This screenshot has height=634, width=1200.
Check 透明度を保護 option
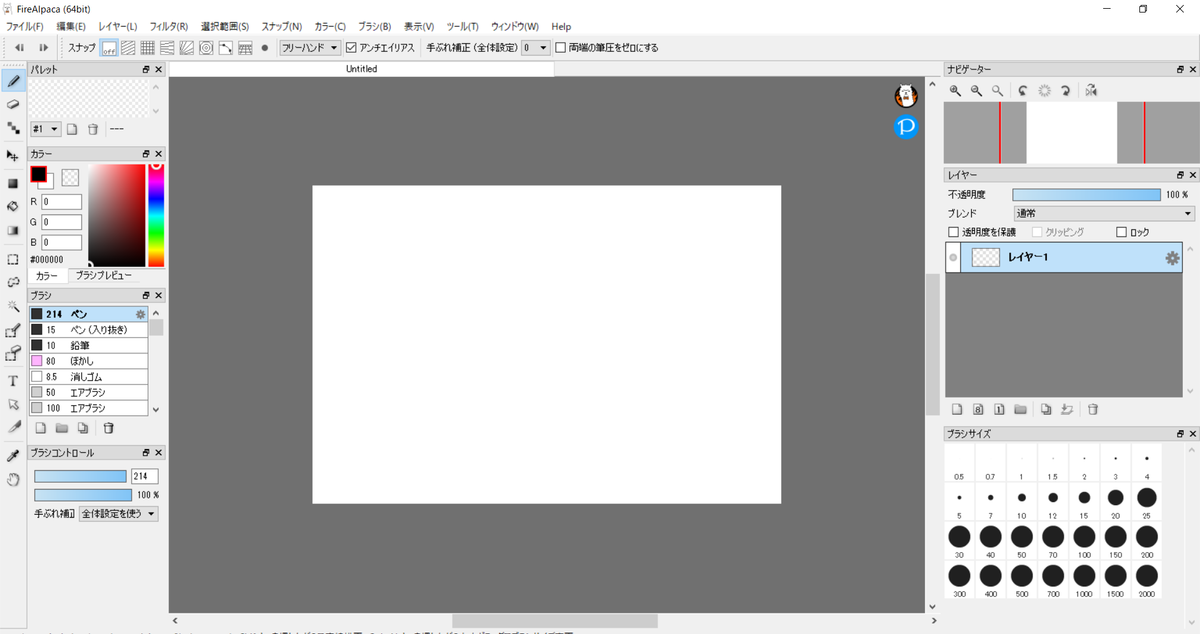[x=953, y=232]
